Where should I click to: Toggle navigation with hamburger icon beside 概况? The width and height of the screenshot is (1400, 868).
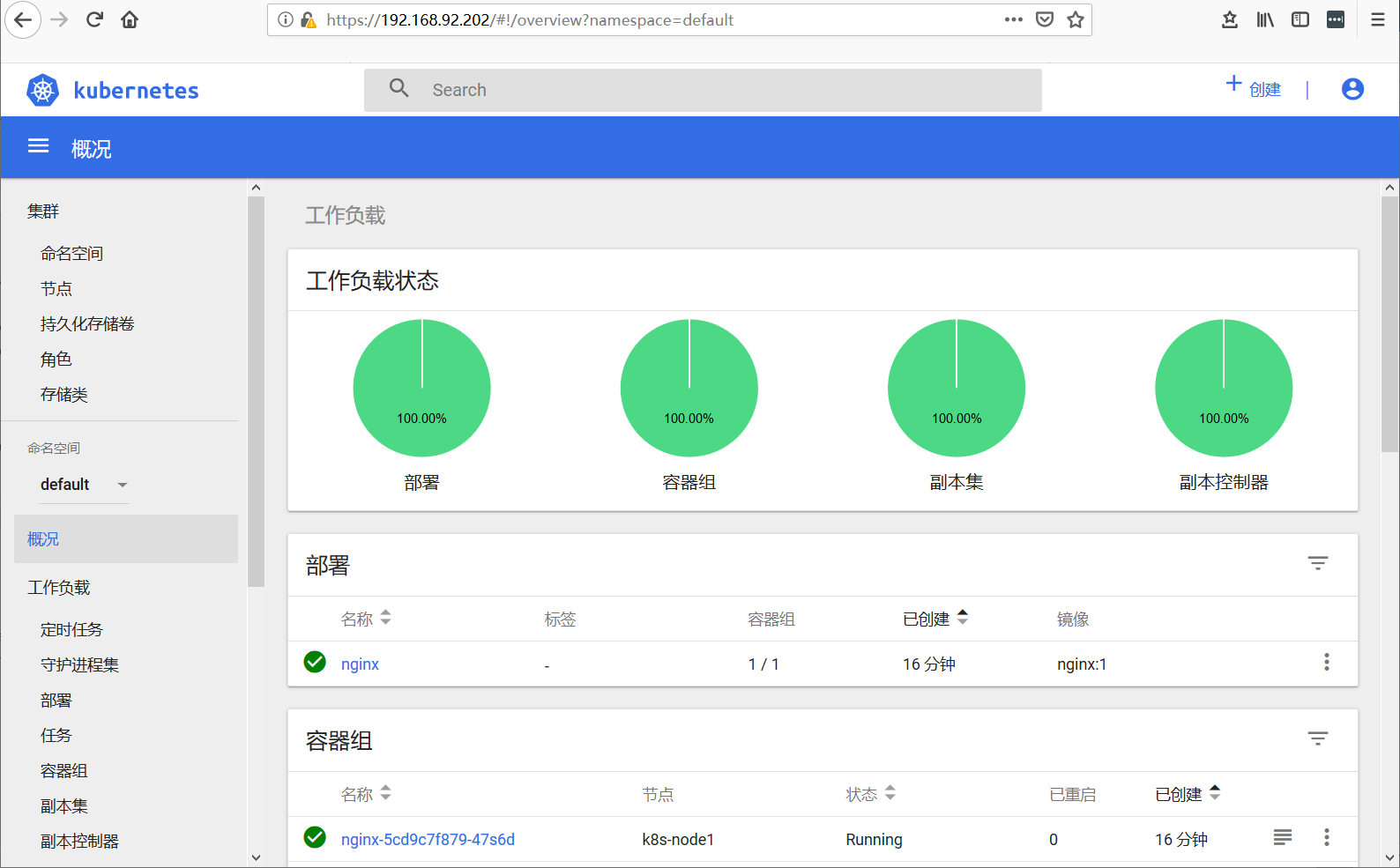(x=38, y=146)
